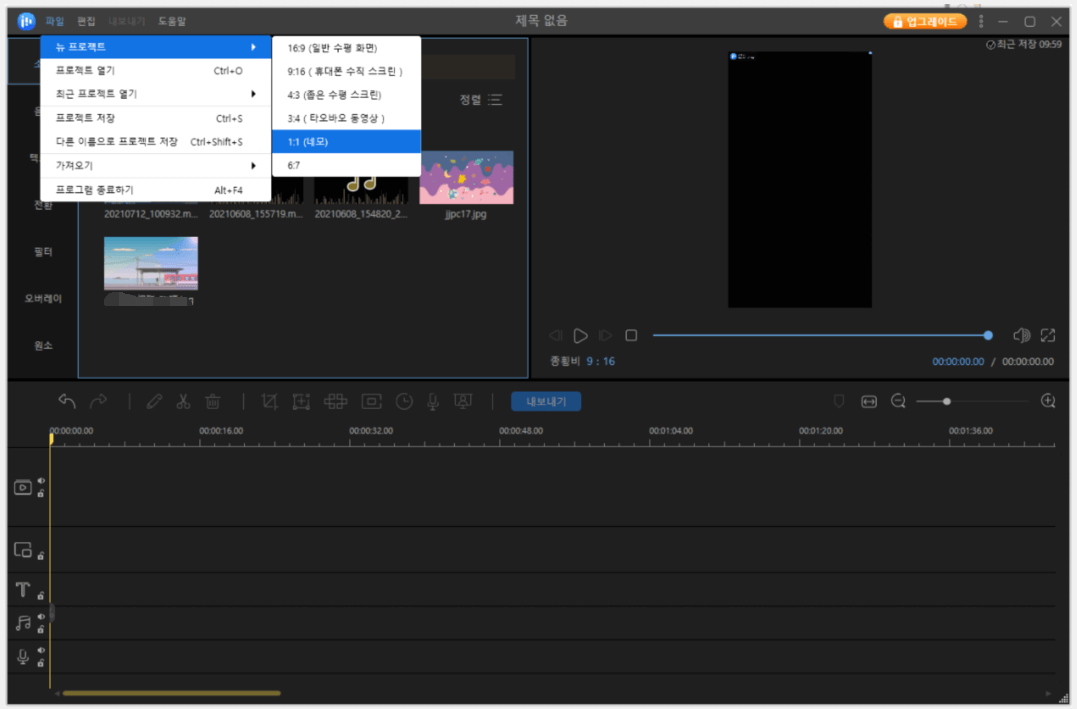Select the jjpc17.jpg media thumbnail
This screenshot has width=1077, height=709.
click(466, 178)
